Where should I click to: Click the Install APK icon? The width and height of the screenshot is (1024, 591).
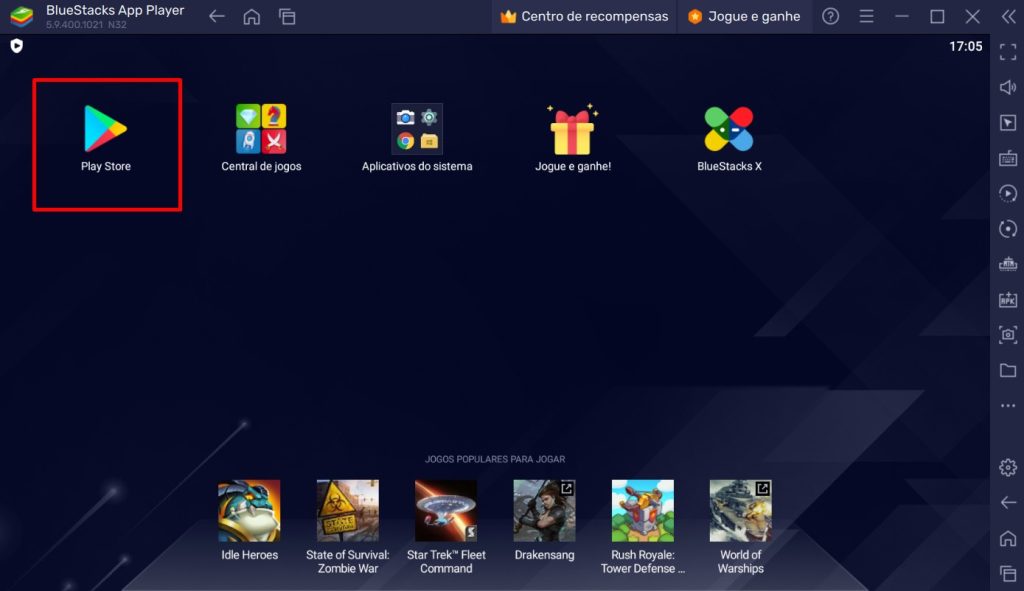[x=1008, y=299]
